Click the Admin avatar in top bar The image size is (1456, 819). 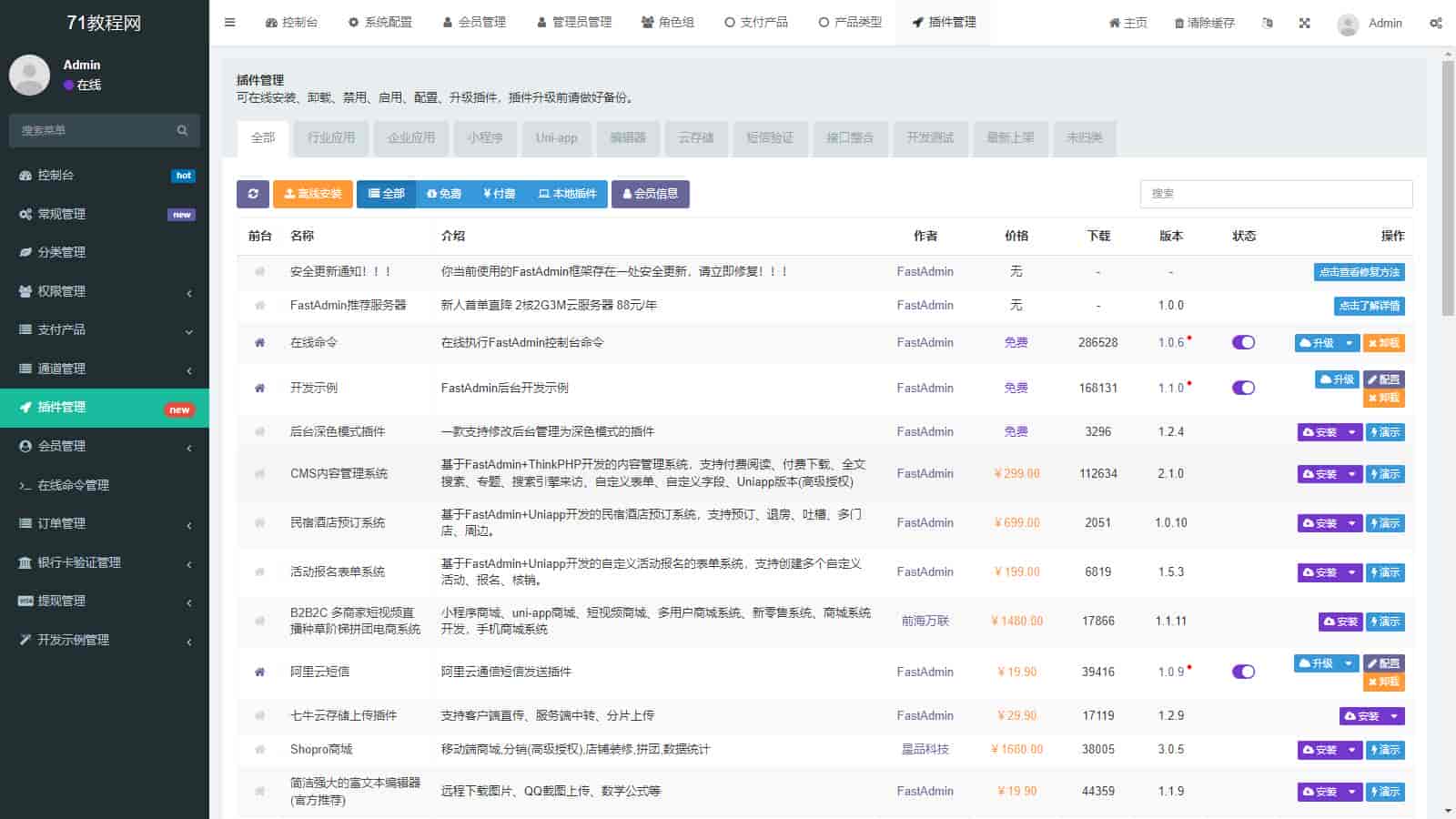[x=1348, y=24]
